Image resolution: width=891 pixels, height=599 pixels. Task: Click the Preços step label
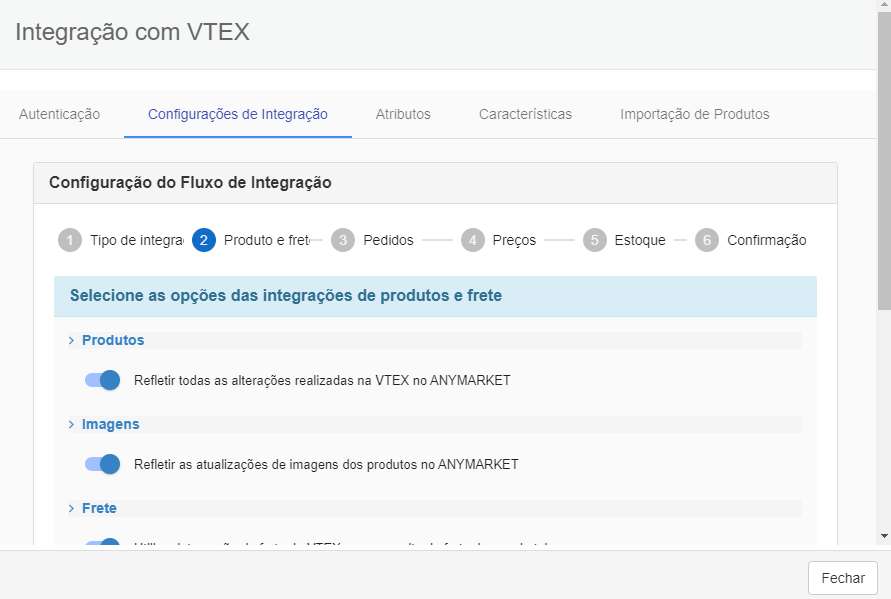click(x=514, y=240)
